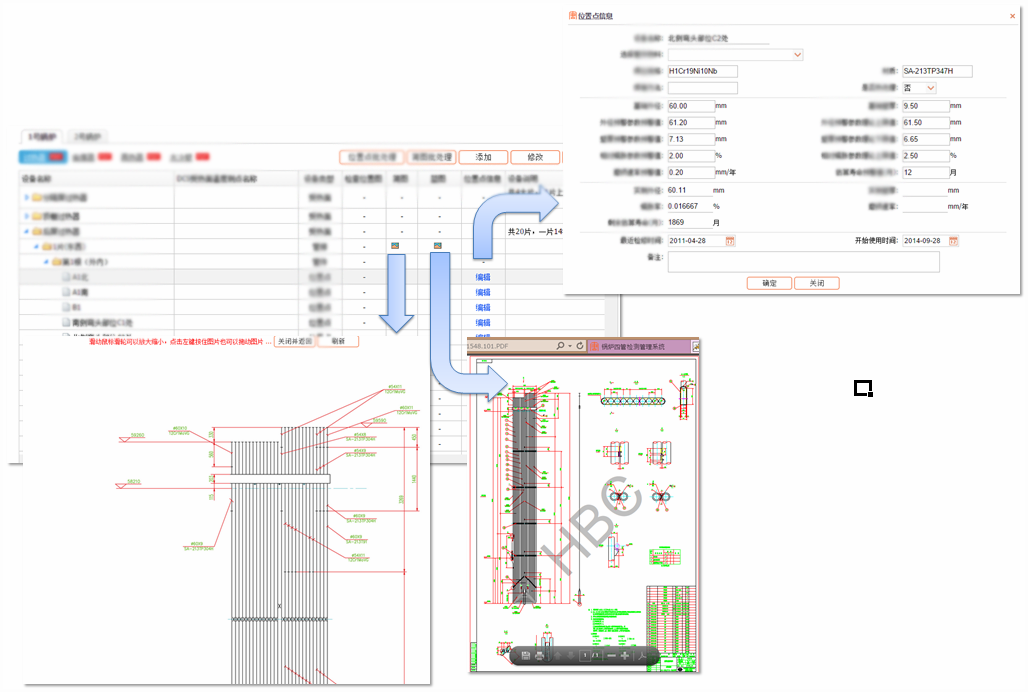Open the dropdown arrow next to the PDF search icon

[x=570, y=346]
